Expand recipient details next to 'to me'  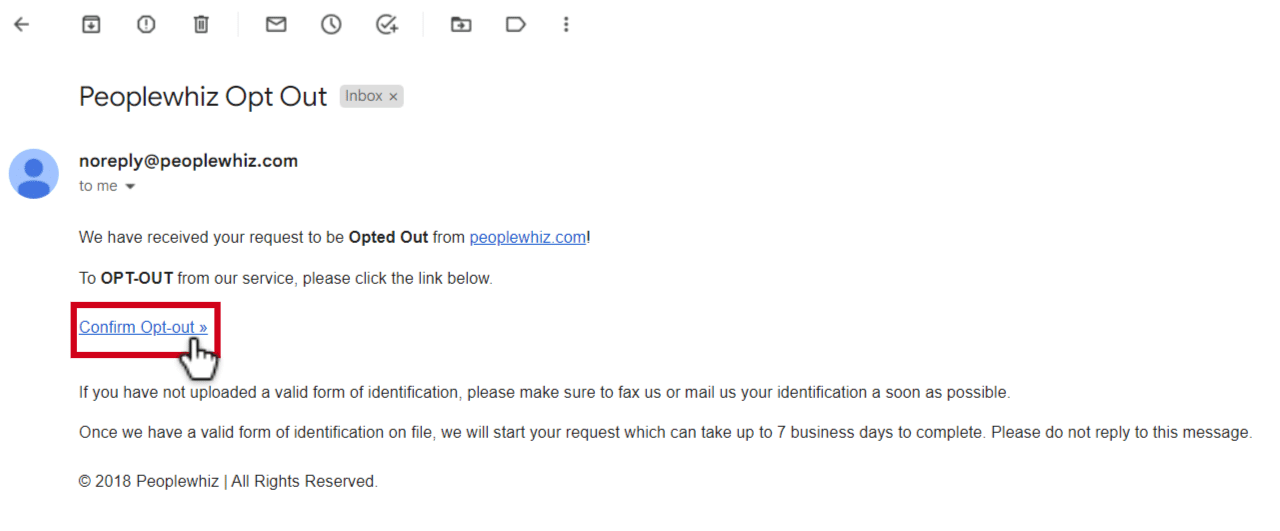130,187
